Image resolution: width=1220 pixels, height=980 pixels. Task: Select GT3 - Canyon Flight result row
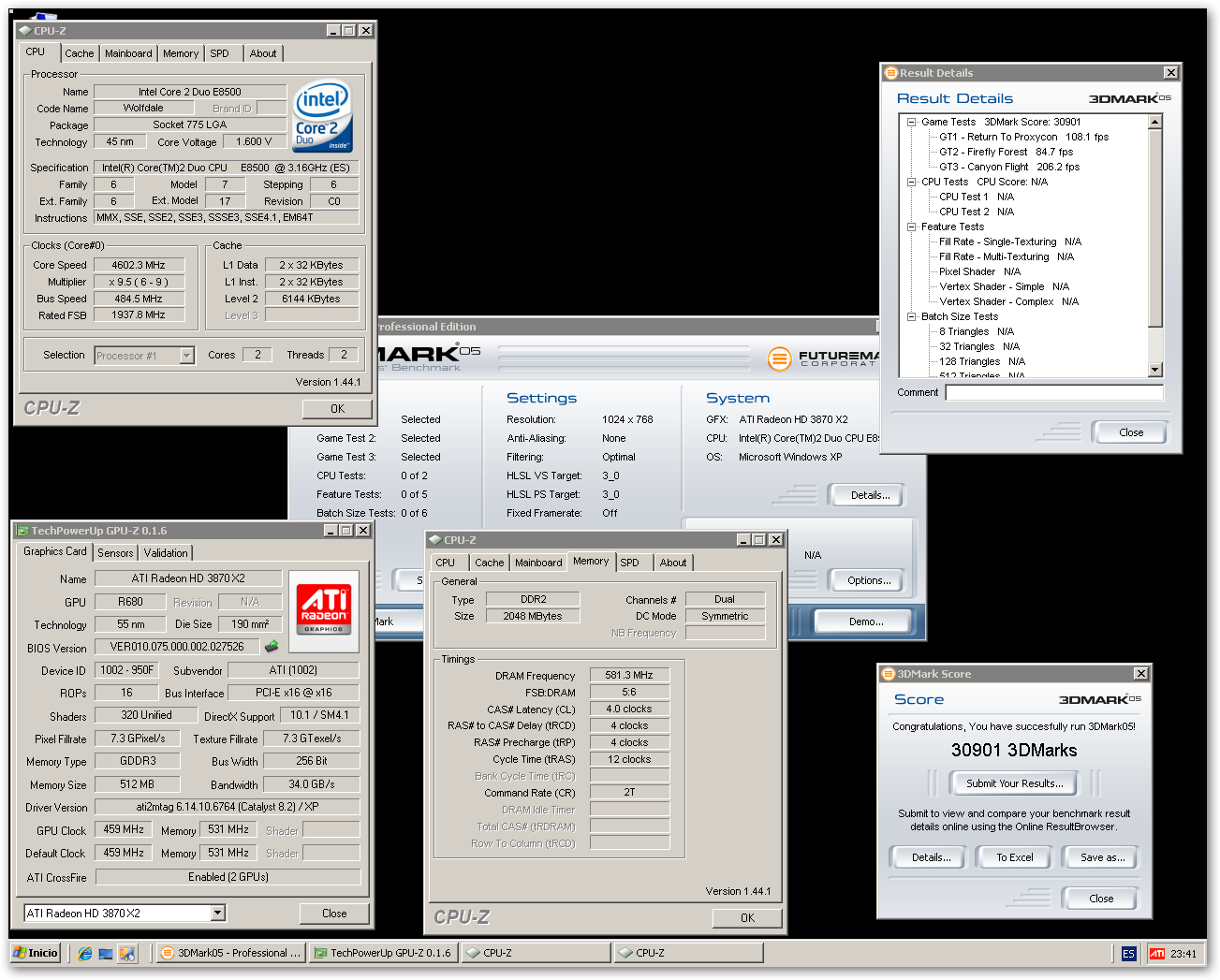pyautogui.click(x=1009, y=167)
